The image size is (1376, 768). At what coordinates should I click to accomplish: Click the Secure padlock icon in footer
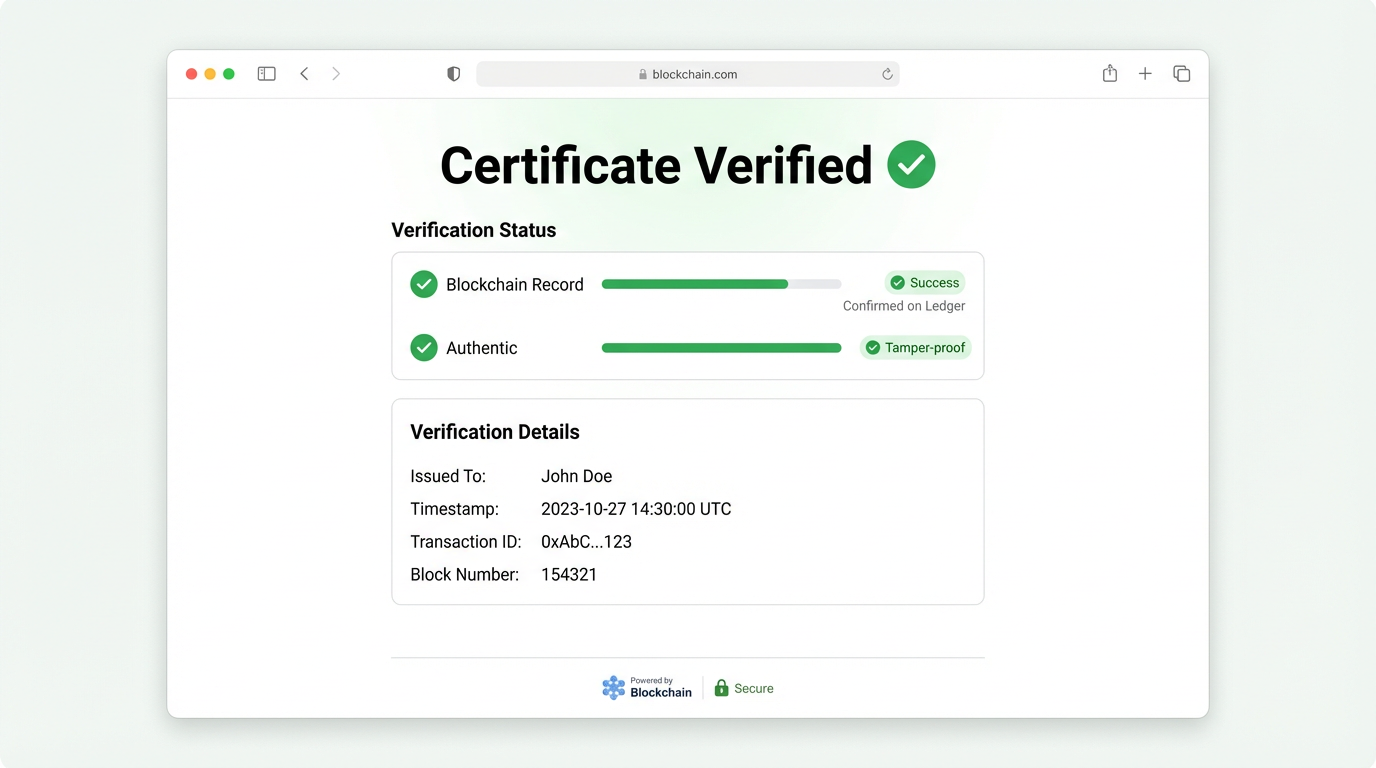point(721,687)
